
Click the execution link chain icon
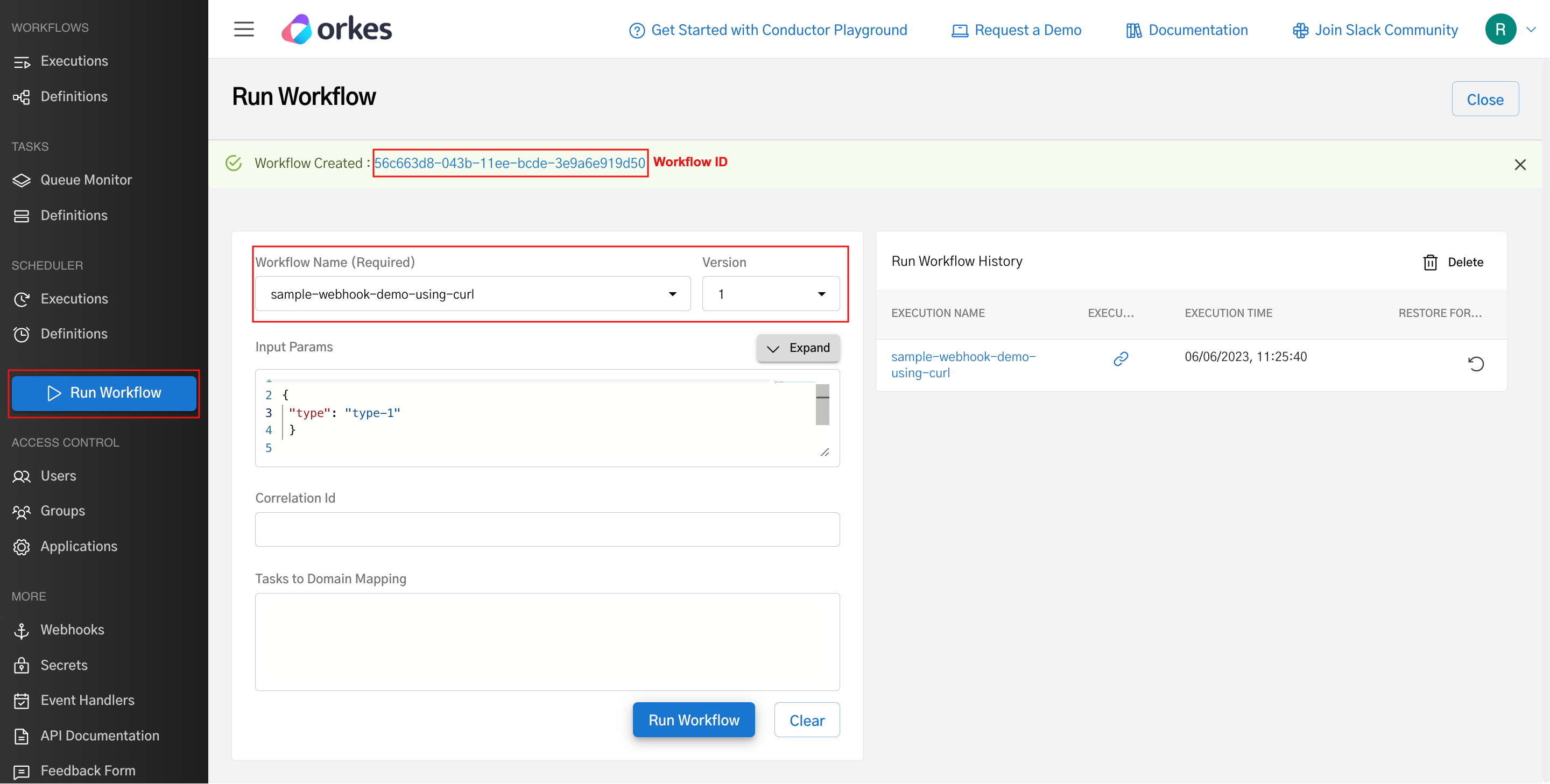click(1121, 359)
